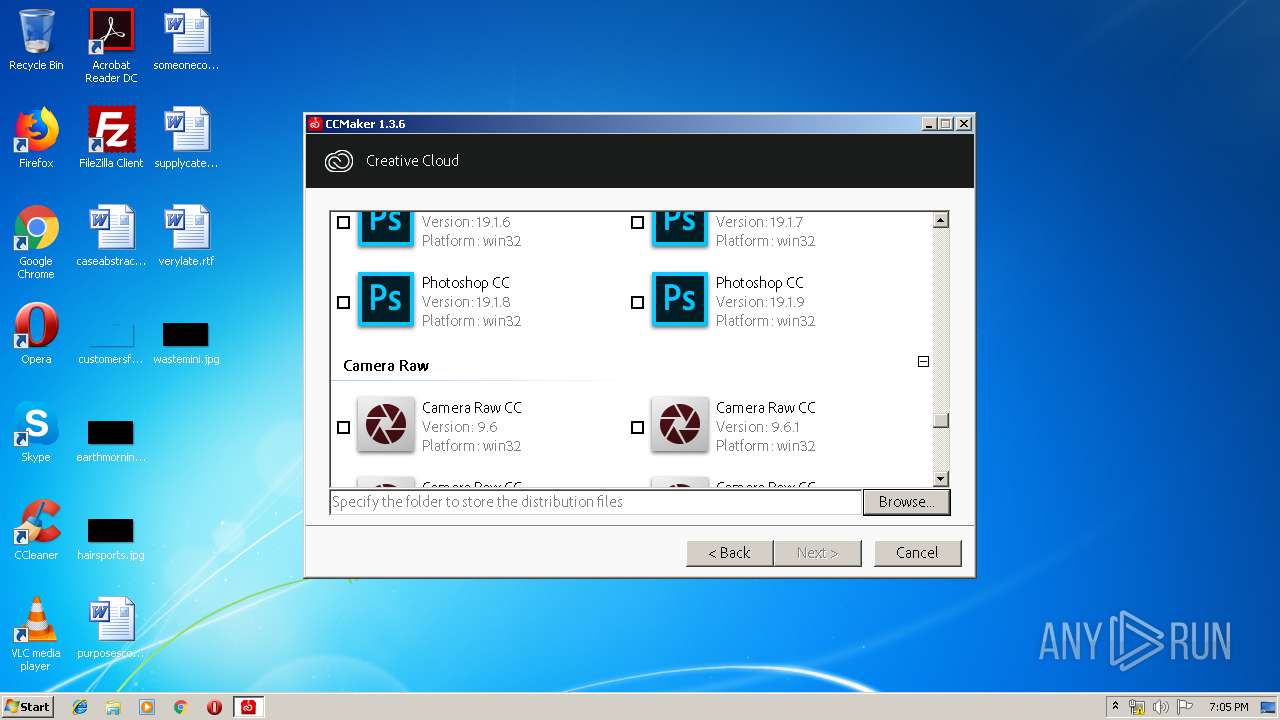Click the volume tray icon
Image resolution: width=1280 pixels, height=720 pixels.
tap(1160, 707)
